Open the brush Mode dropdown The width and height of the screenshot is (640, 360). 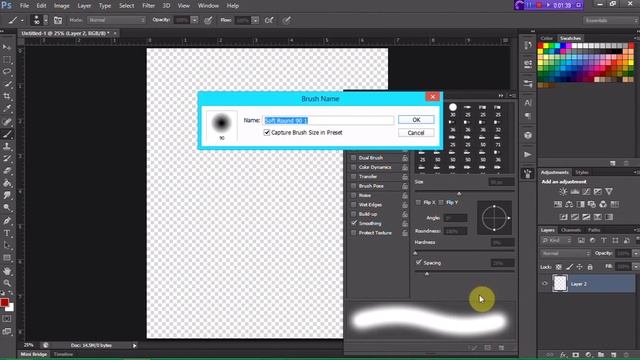(116, 20)
